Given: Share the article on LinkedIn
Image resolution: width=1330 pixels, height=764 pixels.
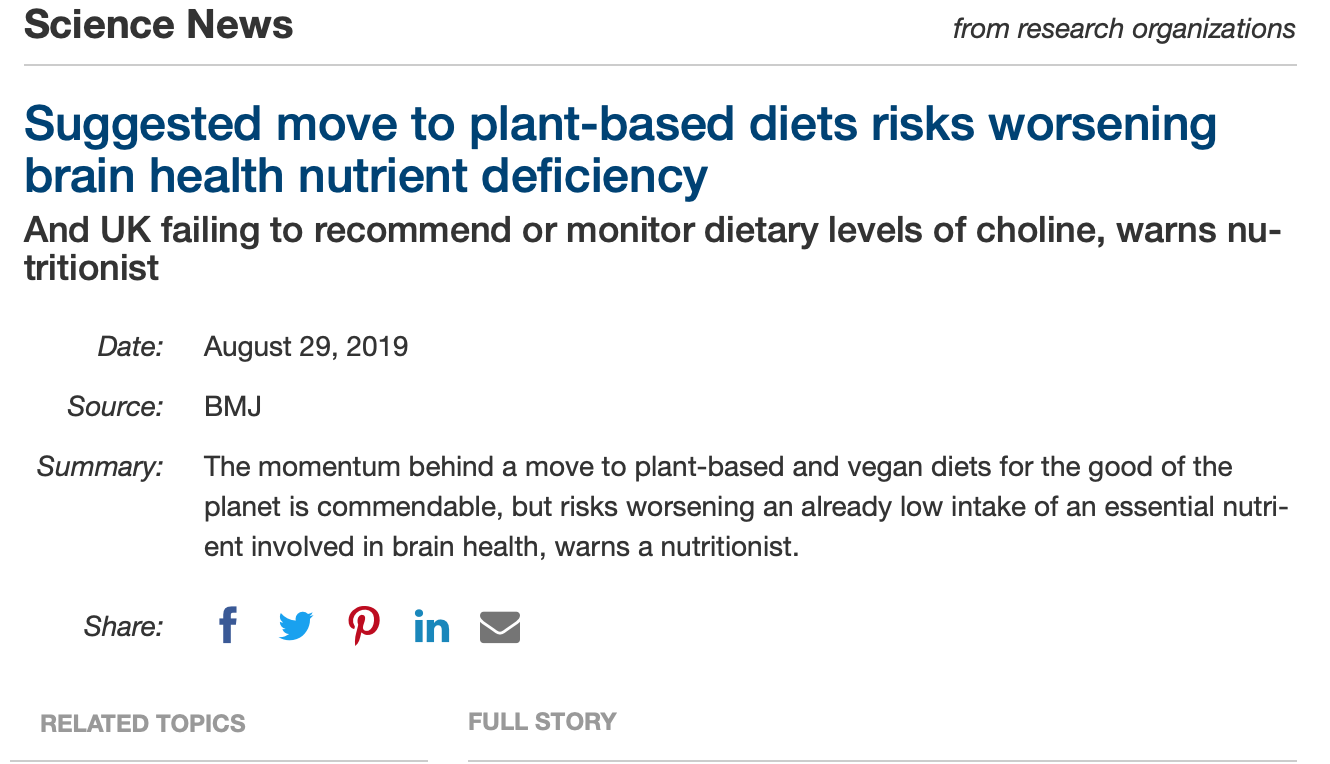Looking at the screenshot, I should coord(432,627).
